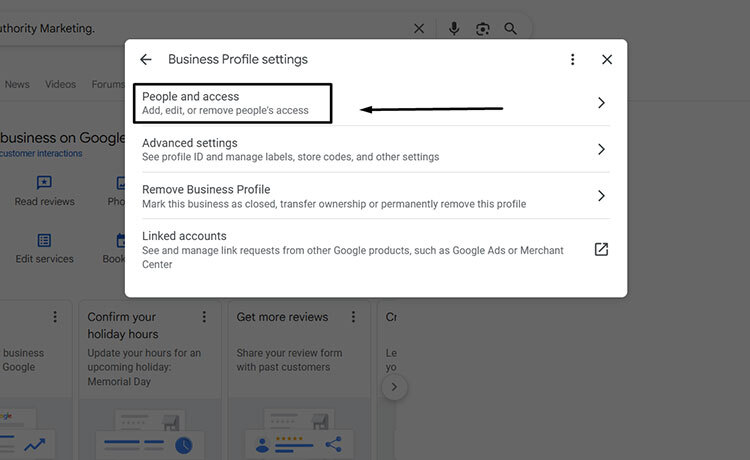Open options menu on the leftmost card
The height and width of the screenshot is (460, 750).
[x=55, y=317]
